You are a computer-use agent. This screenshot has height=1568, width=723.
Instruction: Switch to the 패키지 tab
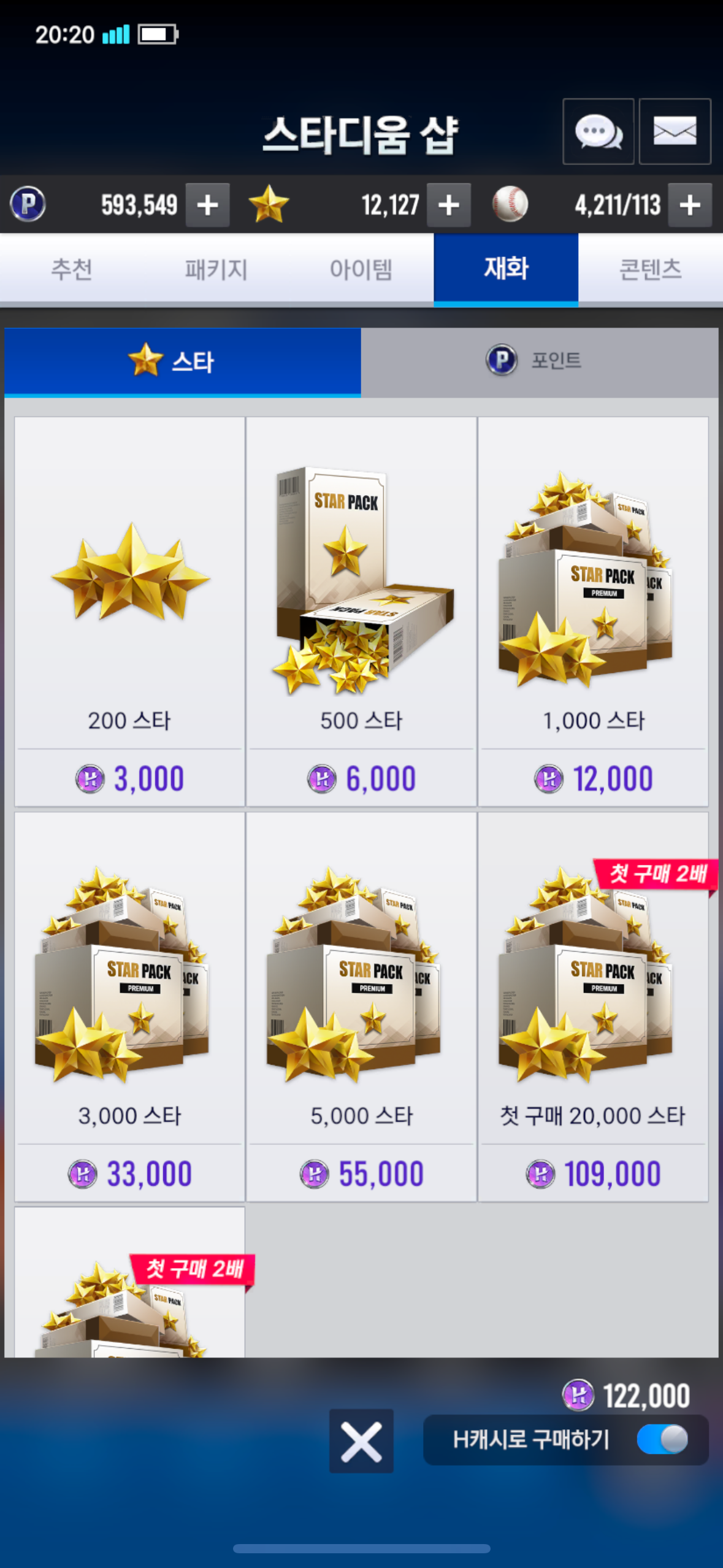click(x=216, y=269)
